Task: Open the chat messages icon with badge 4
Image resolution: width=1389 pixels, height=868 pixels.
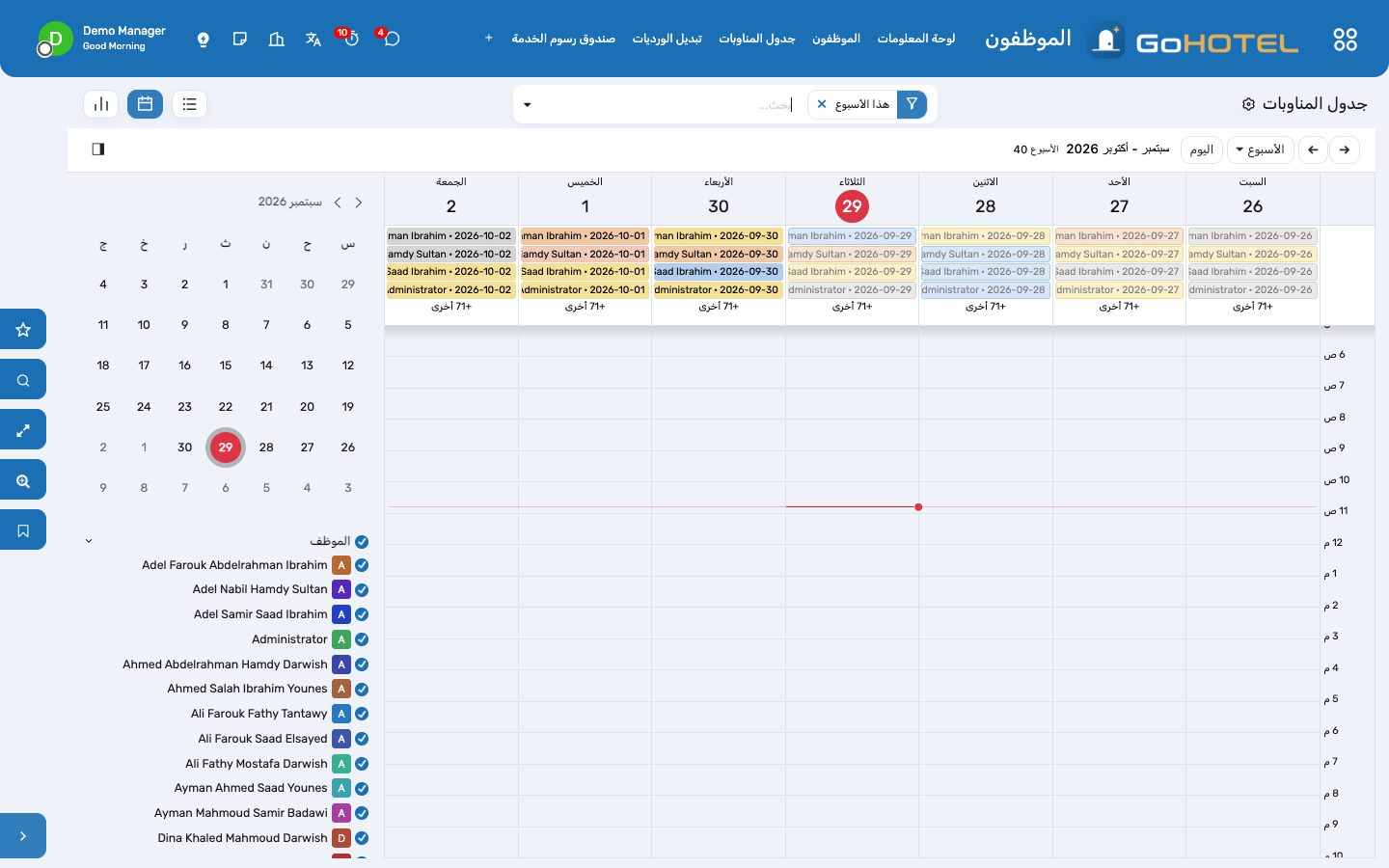Action: (x=391, y=39)
